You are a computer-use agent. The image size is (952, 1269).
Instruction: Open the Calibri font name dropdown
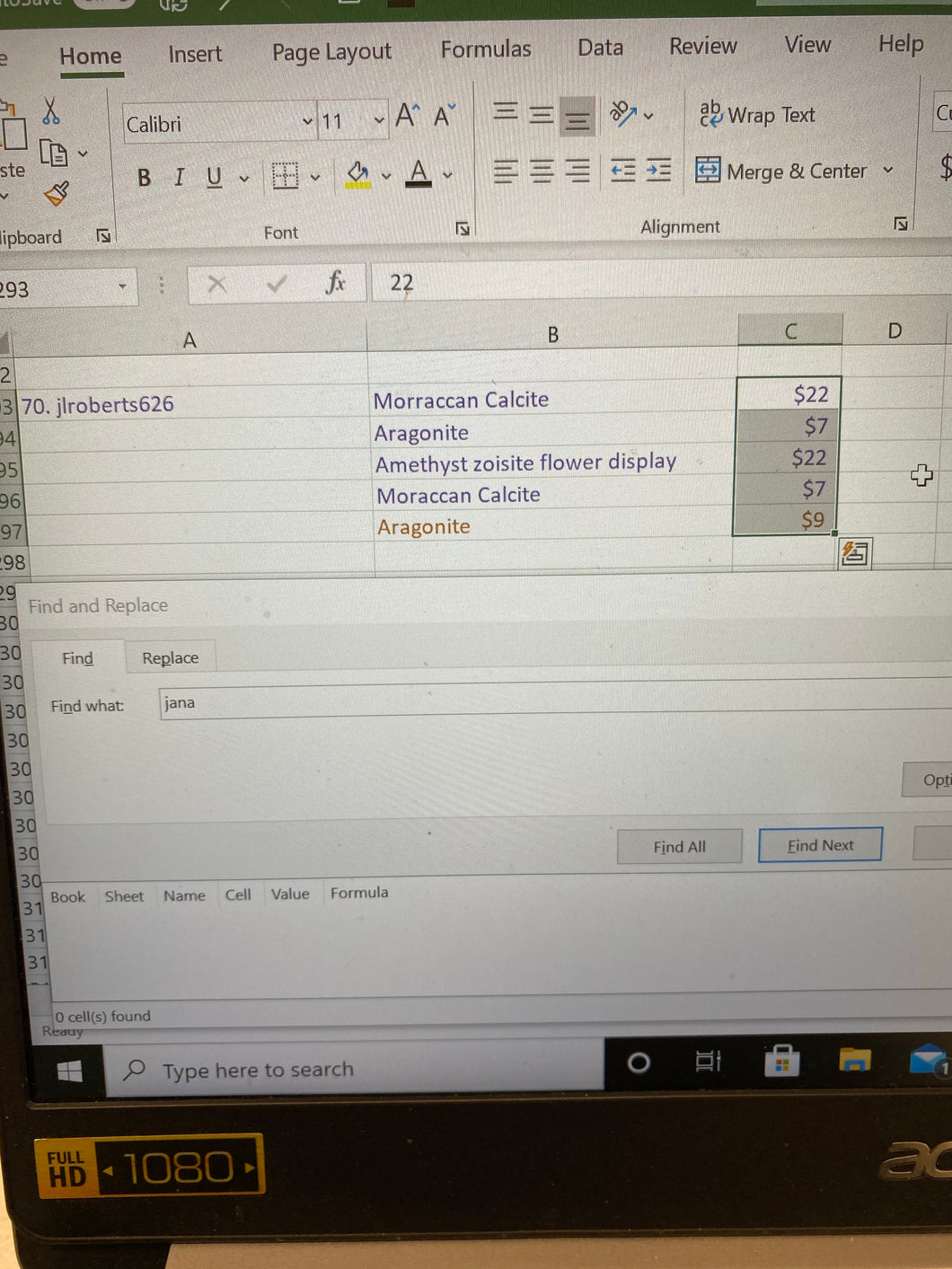pyautogui.click(x=307, y=122)
